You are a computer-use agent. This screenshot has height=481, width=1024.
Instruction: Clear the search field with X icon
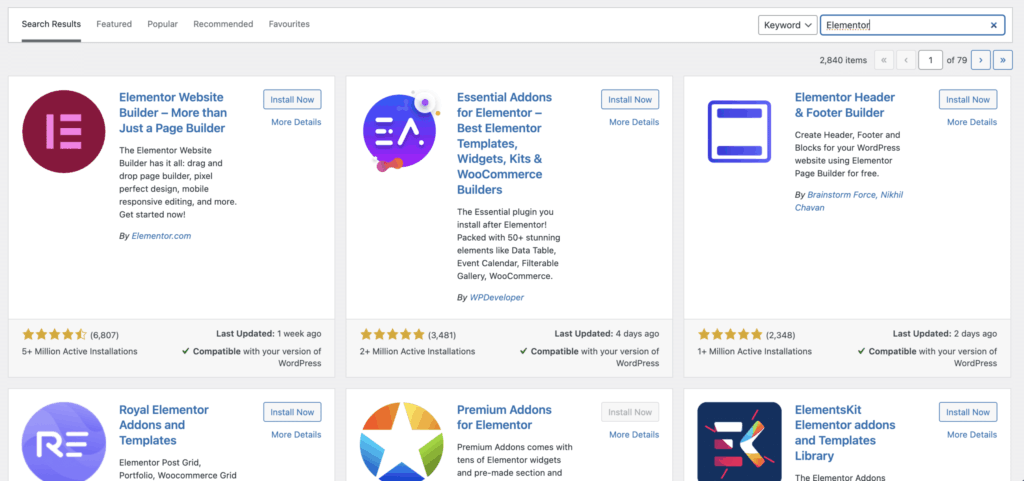pos(993,25)
